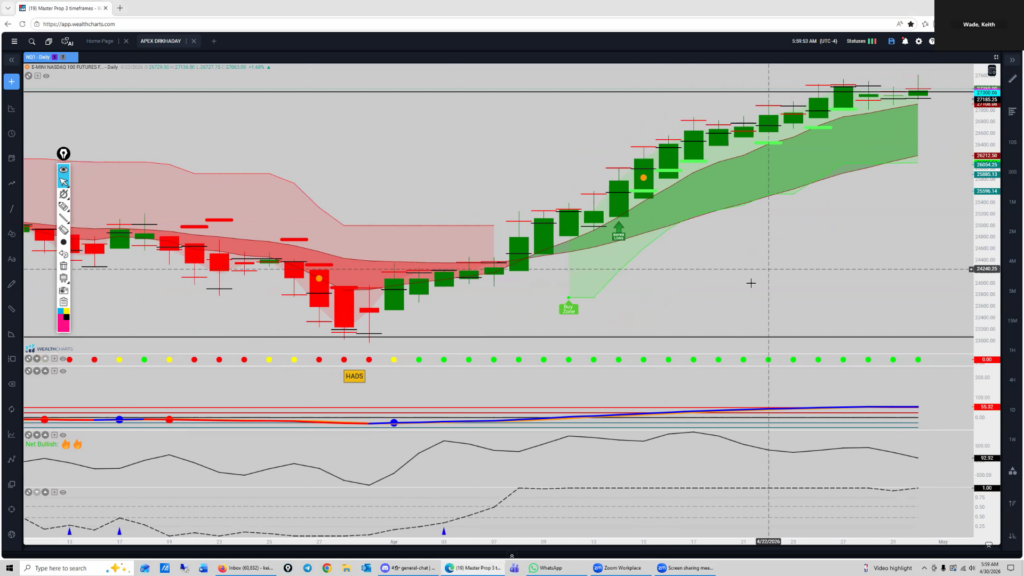
Task: Toggle main chart indicator visibility eye
Action: tap(46, 76)
